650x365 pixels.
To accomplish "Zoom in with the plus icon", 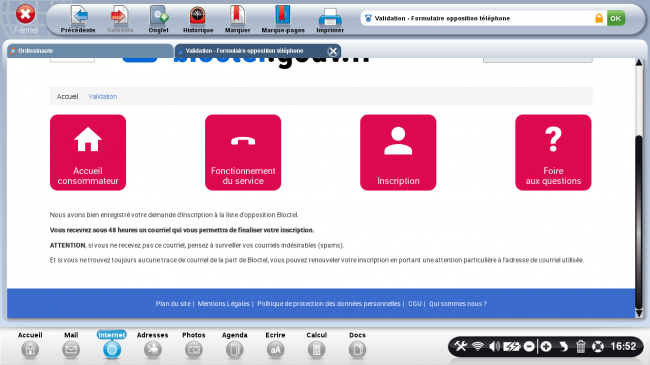I will tap(546, 346).
